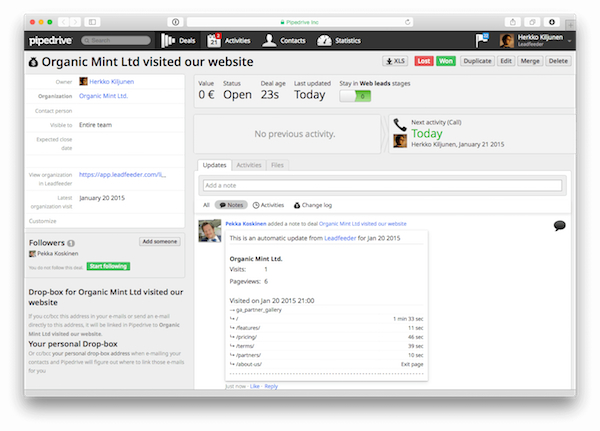Viewport: 600px width, 431px height.
Task: Open the Contacts person icon
Action: (269, 40)
